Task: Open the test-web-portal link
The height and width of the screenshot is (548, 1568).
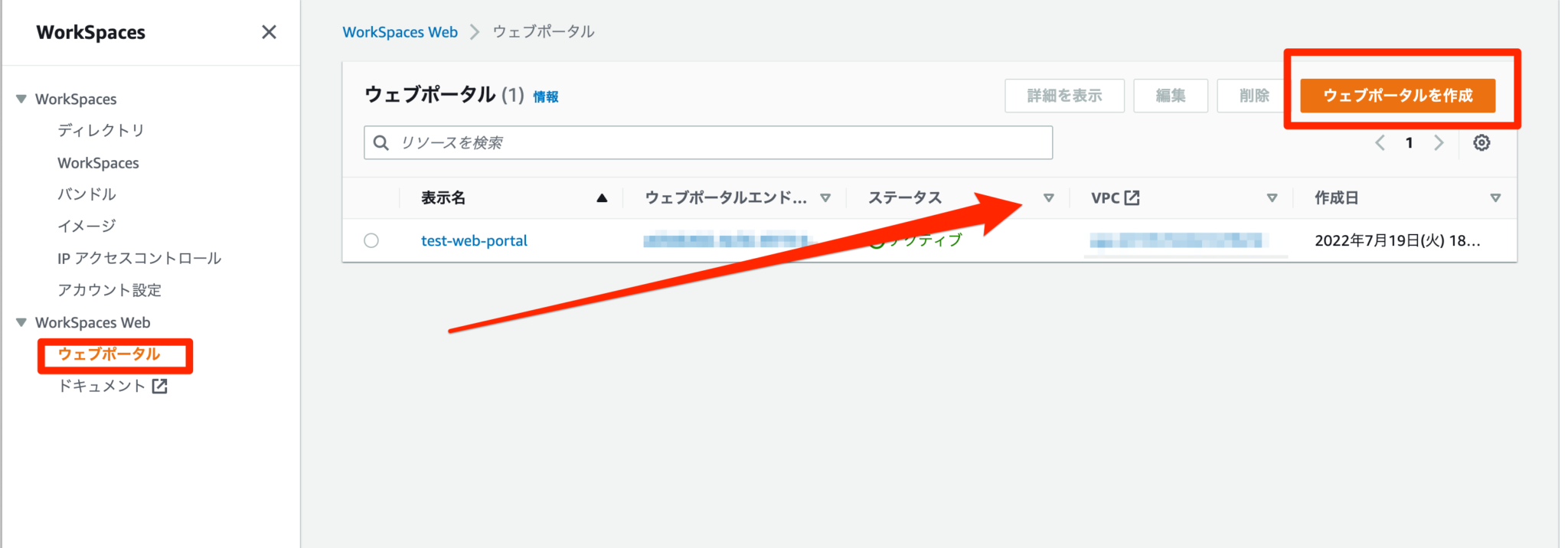Action: [474, 240]
